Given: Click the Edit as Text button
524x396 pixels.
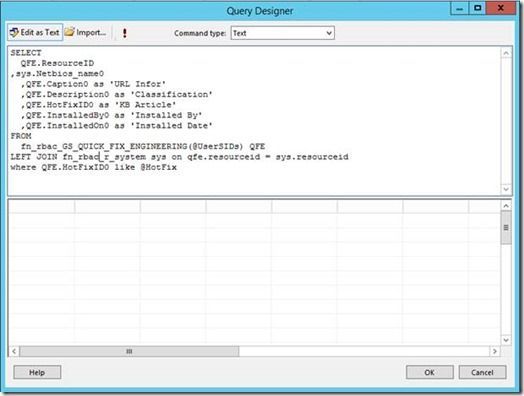Looking at the screenshot, I should pos(35,32).
